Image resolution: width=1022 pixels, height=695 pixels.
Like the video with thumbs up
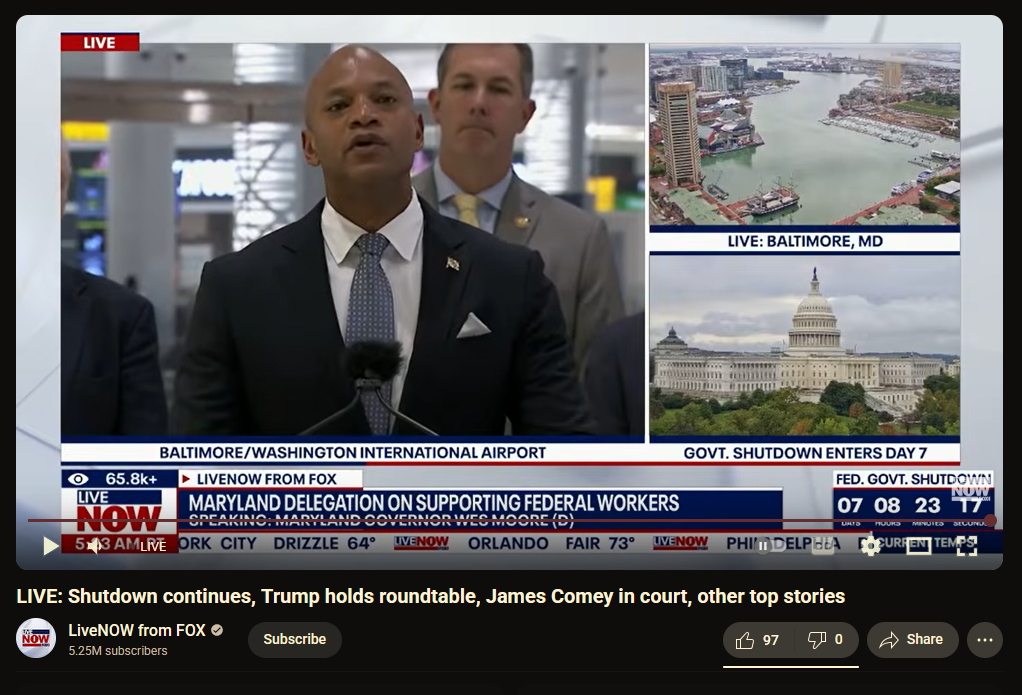758,640
